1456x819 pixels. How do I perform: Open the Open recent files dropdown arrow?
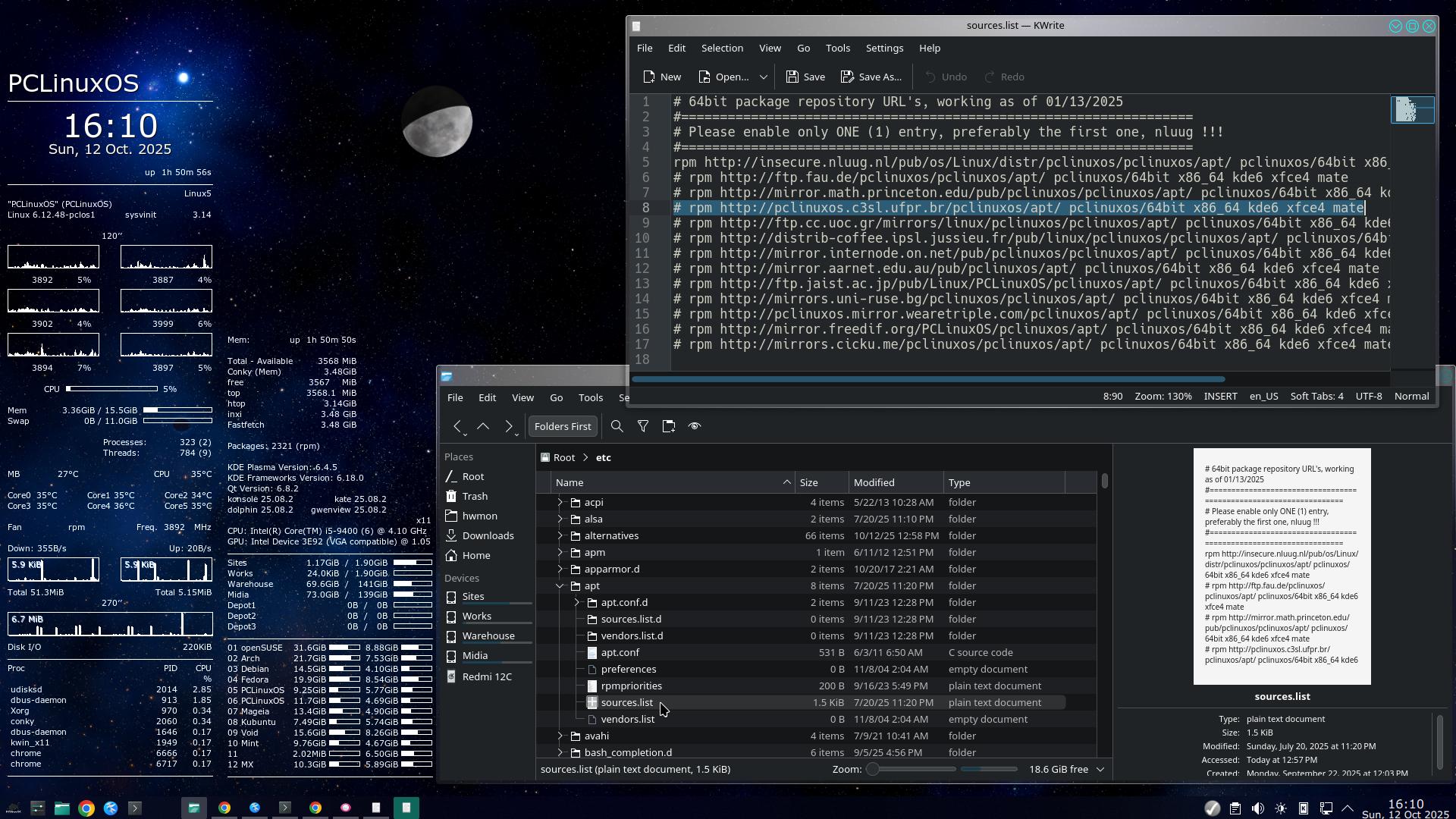[x=764, y=77]
